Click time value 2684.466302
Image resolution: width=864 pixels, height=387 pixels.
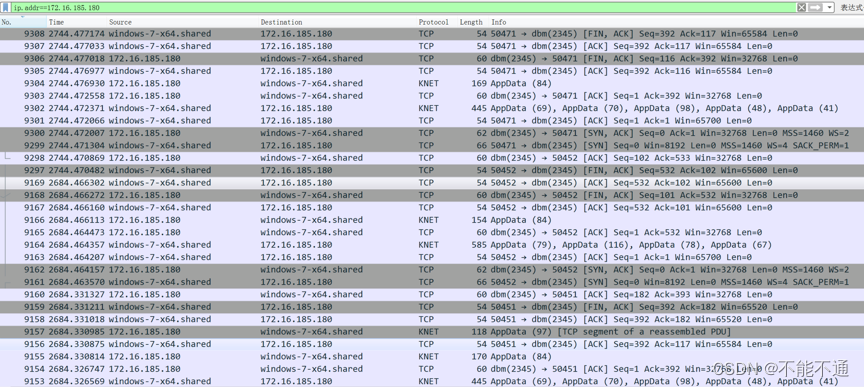tap(77, 182)
